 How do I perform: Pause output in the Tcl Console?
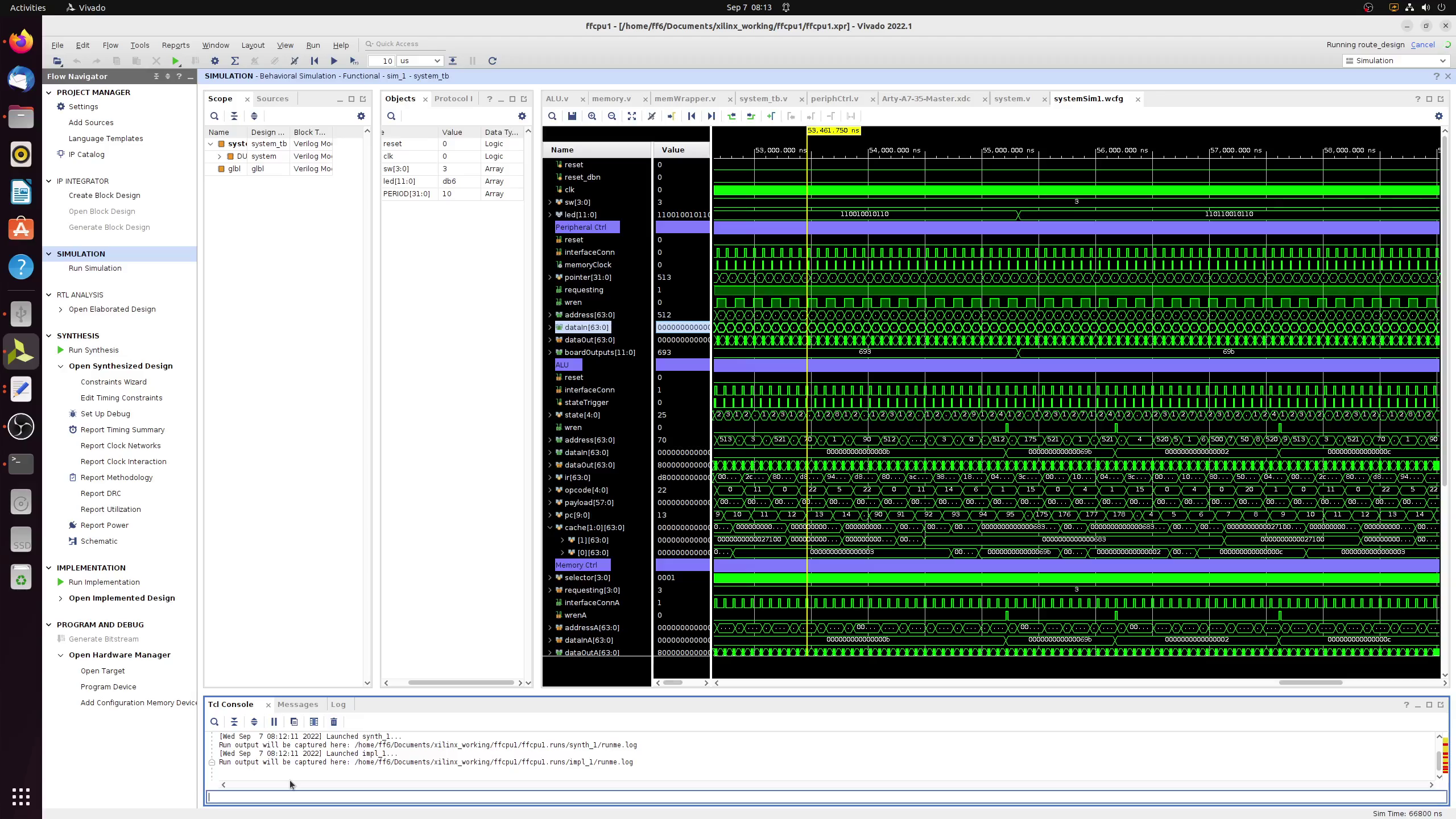(x=274, y=722)
